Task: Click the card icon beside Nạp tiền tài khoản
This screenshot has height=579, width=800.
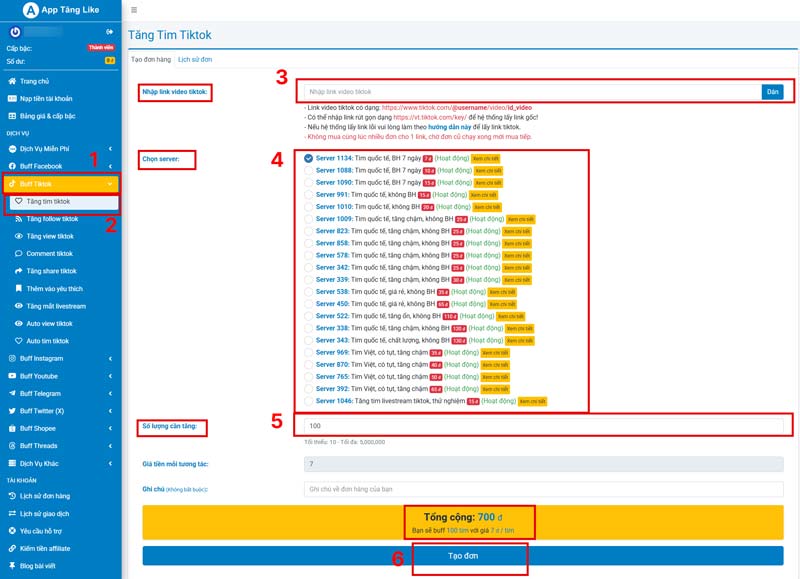Action: pyautogui.click(x=12, y=98)
